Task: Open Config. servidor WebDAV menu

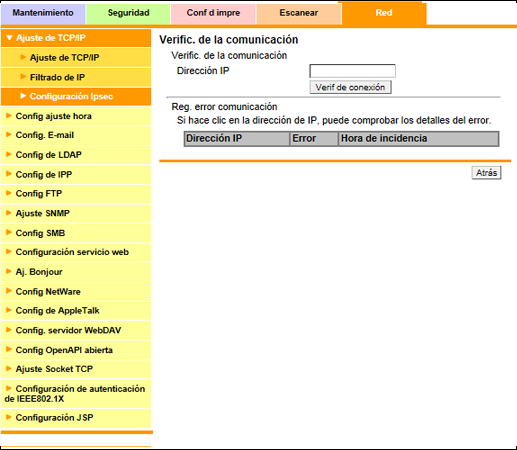Action: (x=76, y=330)
